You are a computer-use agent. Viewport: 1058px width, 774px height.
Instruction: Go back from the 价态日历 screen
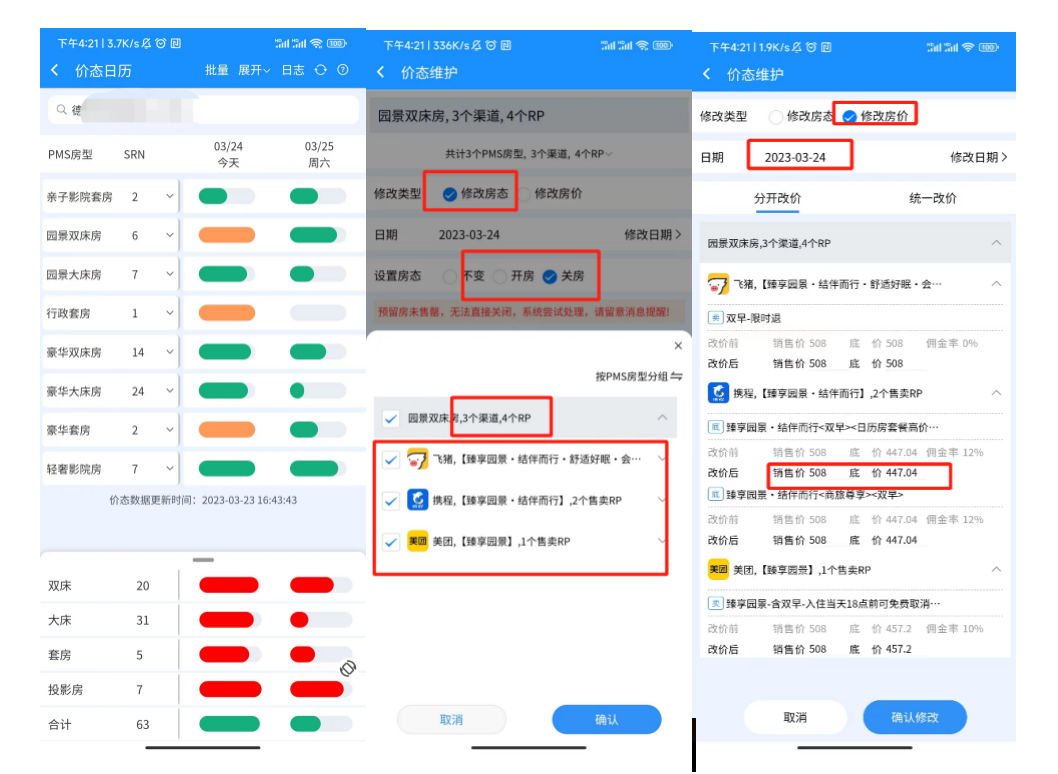55,70
